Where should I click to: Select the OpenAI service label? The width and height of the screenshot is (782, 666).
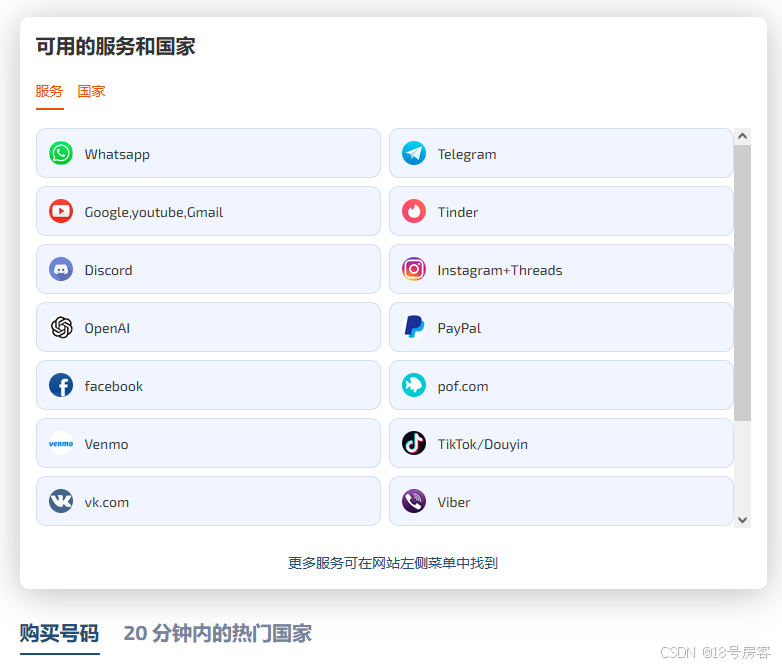tap(107, 328)
